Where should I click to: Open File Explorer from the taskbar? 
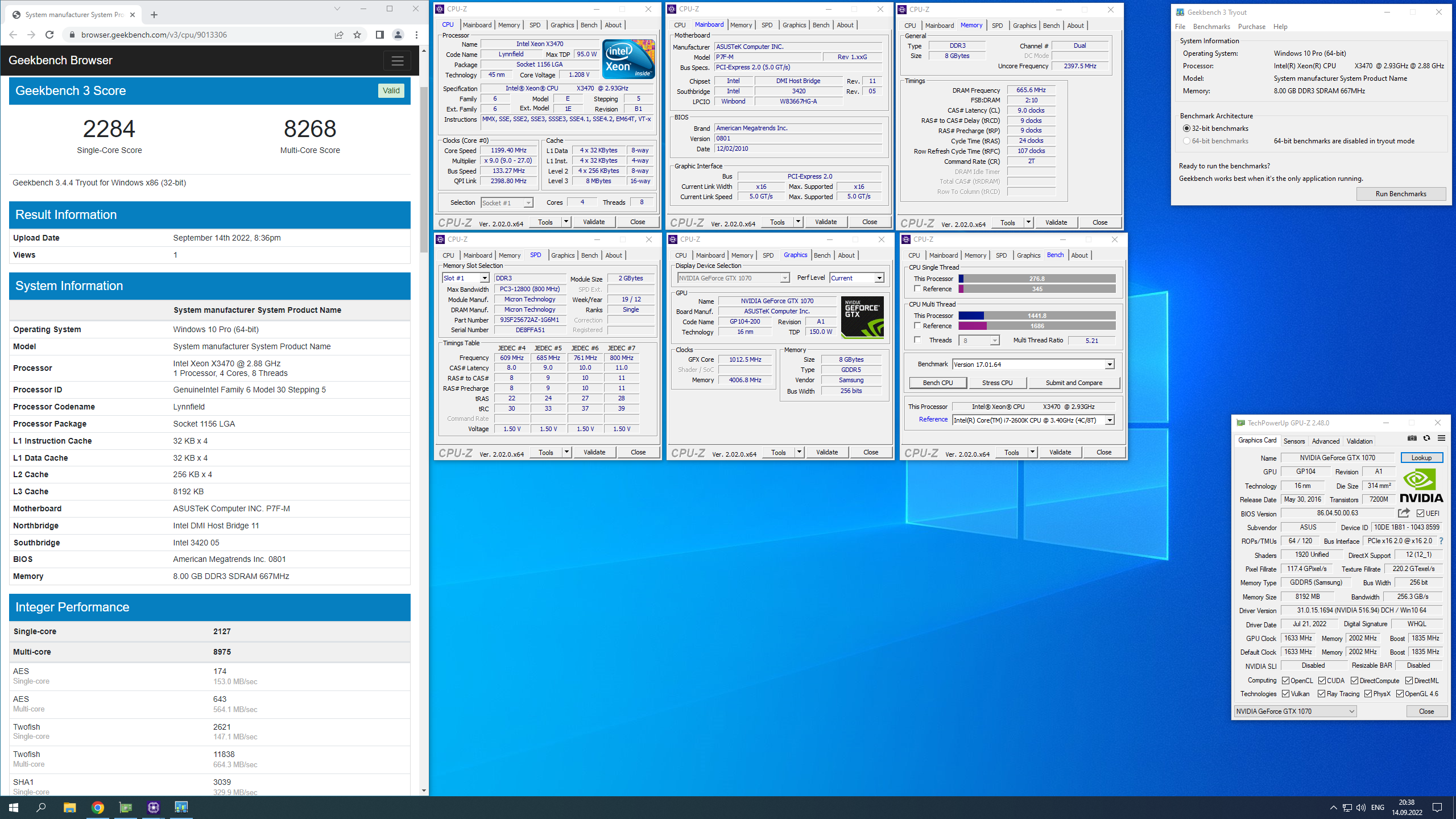69,807
